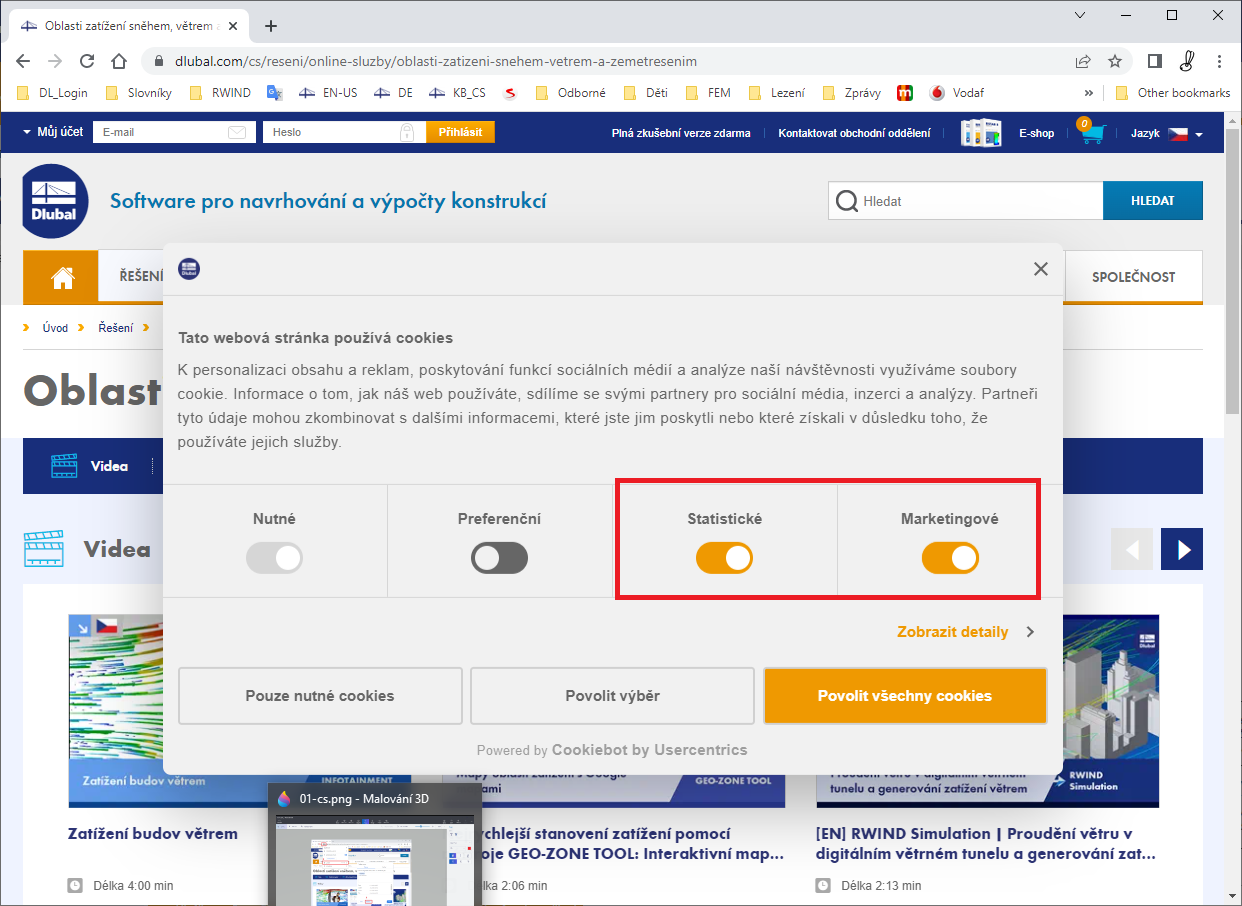
Task: Click the Dlubal icon inside the cookie dialog
Action: pos(189,269)
